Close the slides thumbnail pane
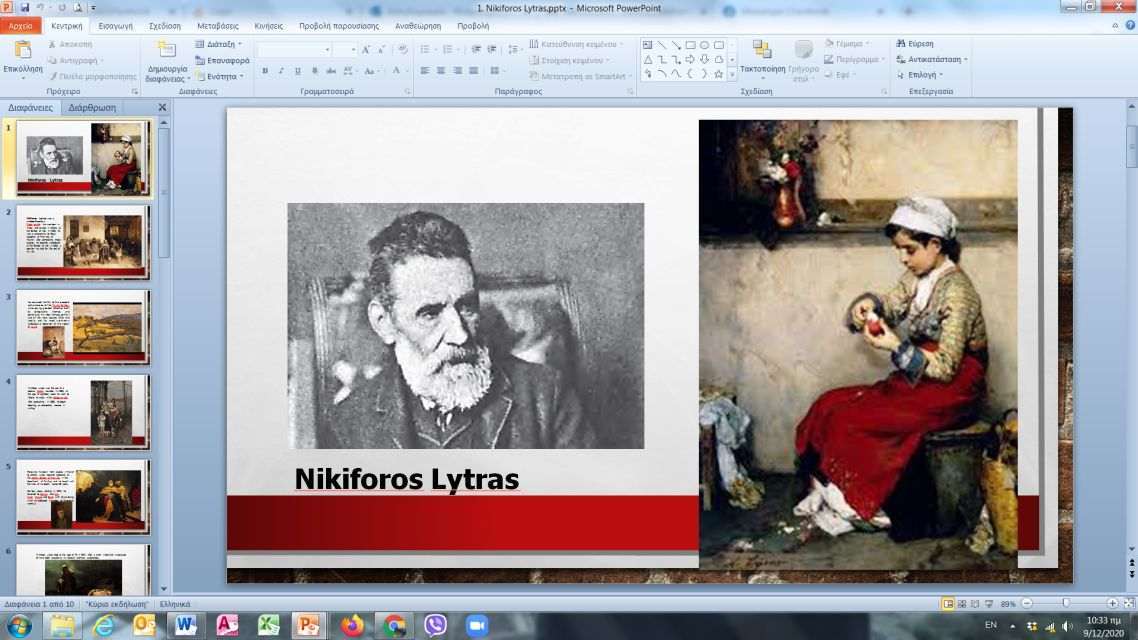This screenshot has width=1138, height=640. point(162,107)
